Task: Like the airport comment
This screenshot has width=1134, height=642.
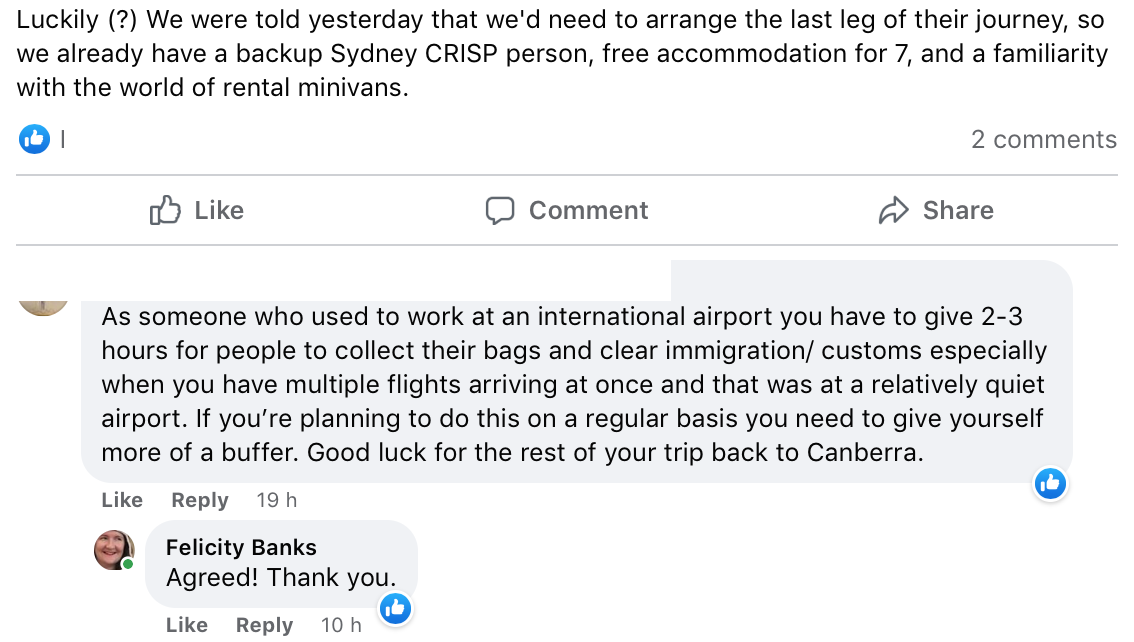Action: click(x=122, y=500)
